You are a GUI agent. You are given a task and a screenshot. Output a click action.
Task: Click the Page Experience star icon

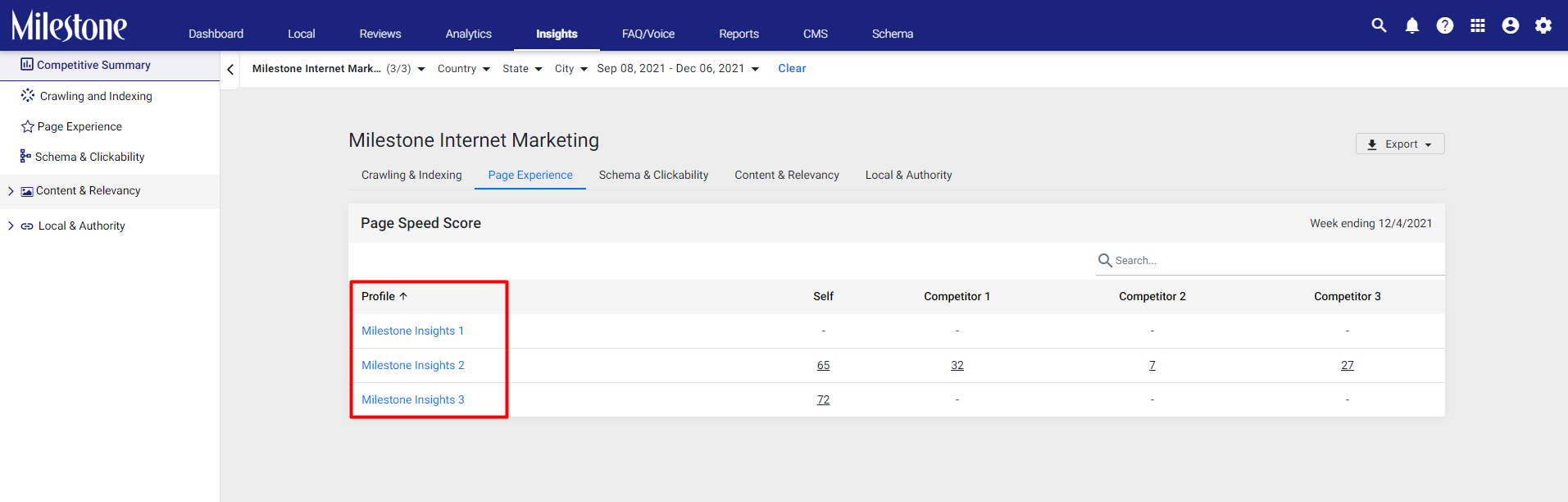[x=28, y=126]
